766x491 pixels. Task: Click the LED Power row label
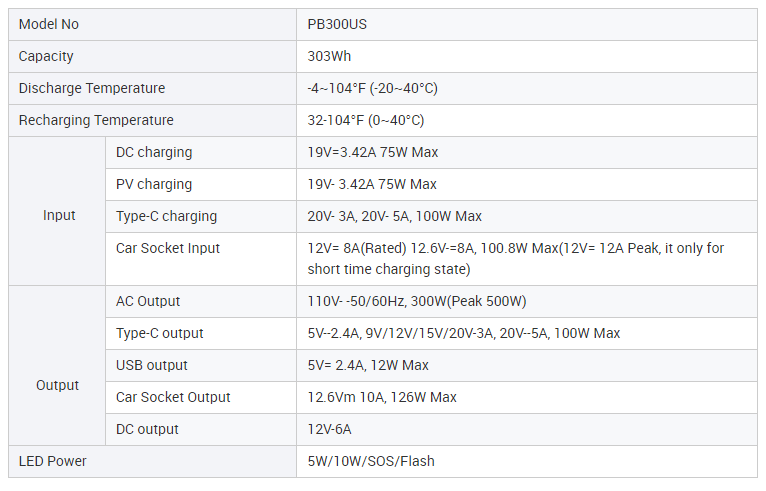53,461
